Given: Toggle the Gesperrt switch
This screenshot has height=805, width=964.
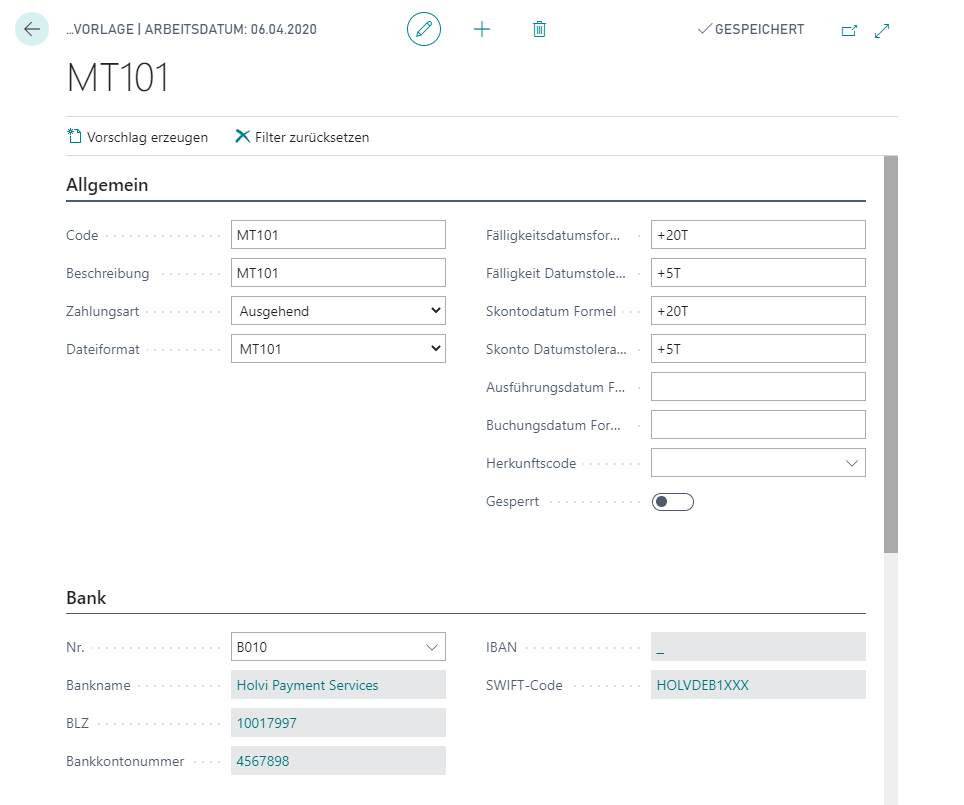Looking at the screenshot, I should coord(672,502).
